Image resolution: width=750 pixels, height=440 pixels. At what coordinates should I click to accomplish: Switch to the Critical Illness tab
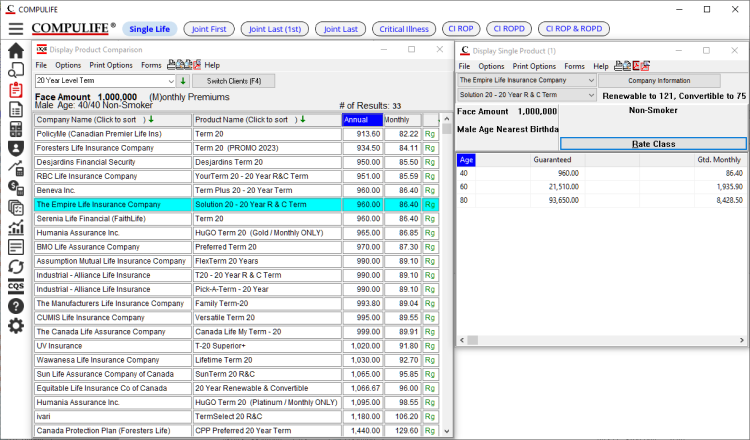click(404, 29)
